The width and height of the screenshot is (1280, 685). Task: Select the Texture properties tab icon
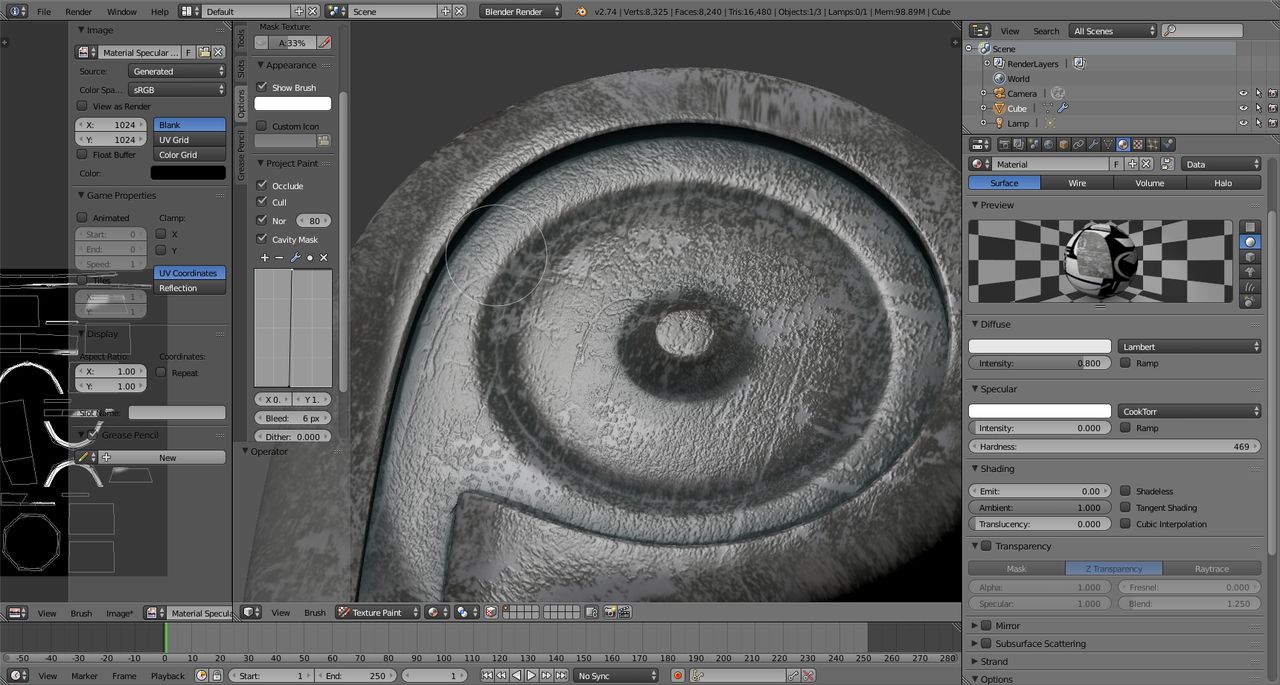(1138, 144)
